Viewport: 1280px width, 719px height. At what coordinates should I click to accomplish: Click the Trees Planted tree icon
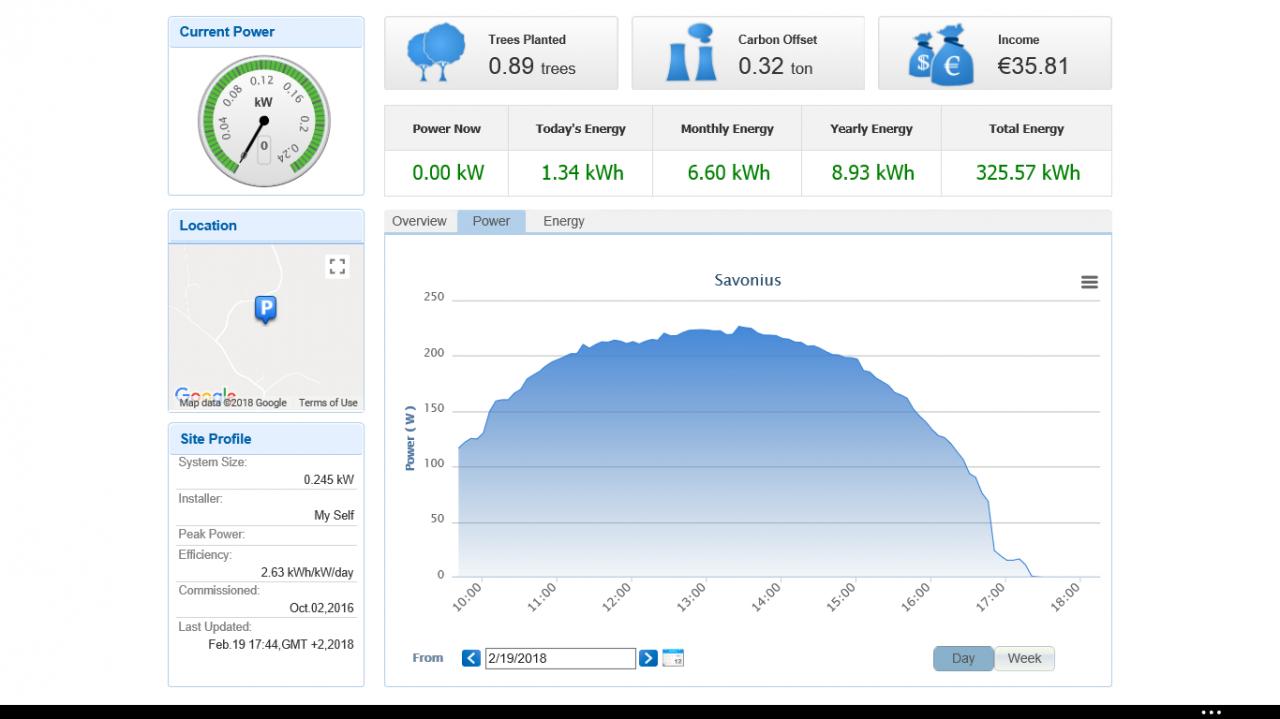point(435,53)
